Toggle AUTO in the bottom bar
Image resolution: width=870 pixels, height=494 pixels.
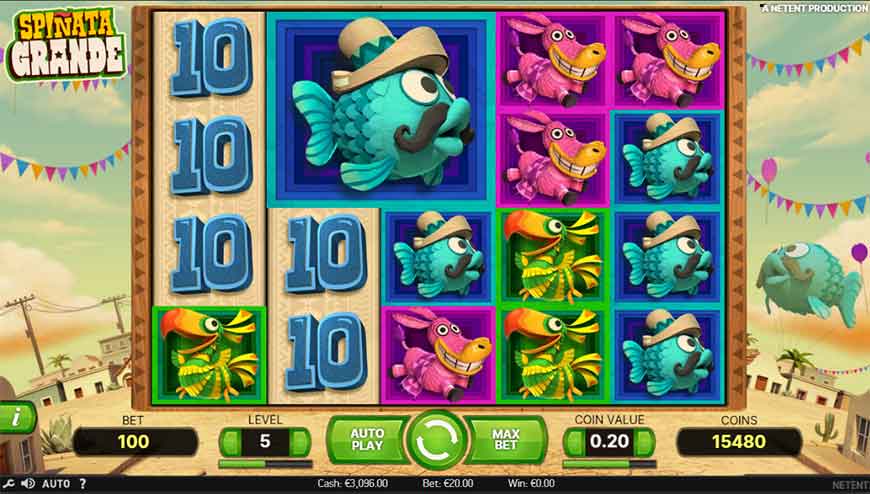(56, 484)
